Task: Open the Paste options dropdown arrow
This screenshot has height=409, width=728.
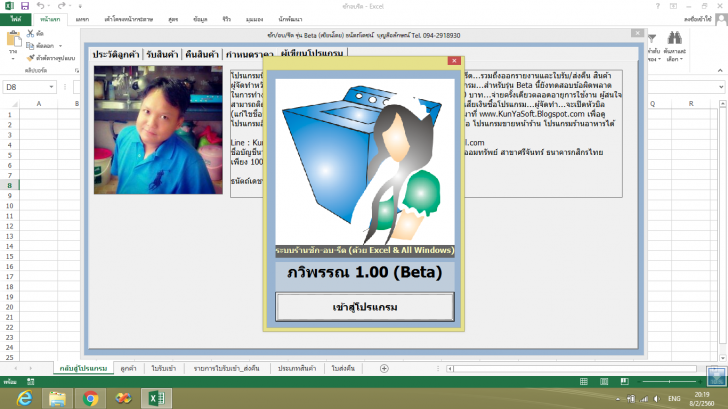Action: (x=13, y=59)
